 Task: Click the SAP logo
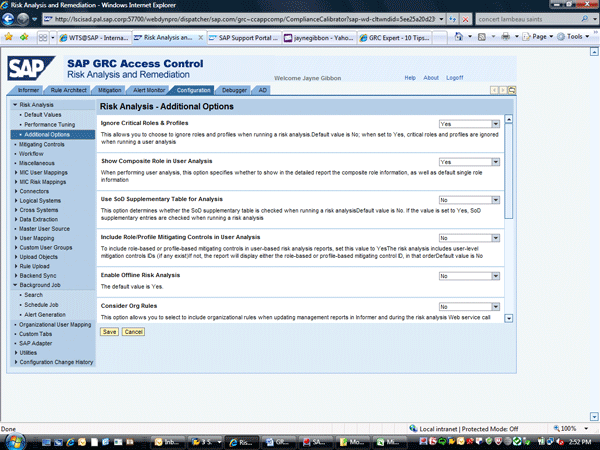[31, 68]
